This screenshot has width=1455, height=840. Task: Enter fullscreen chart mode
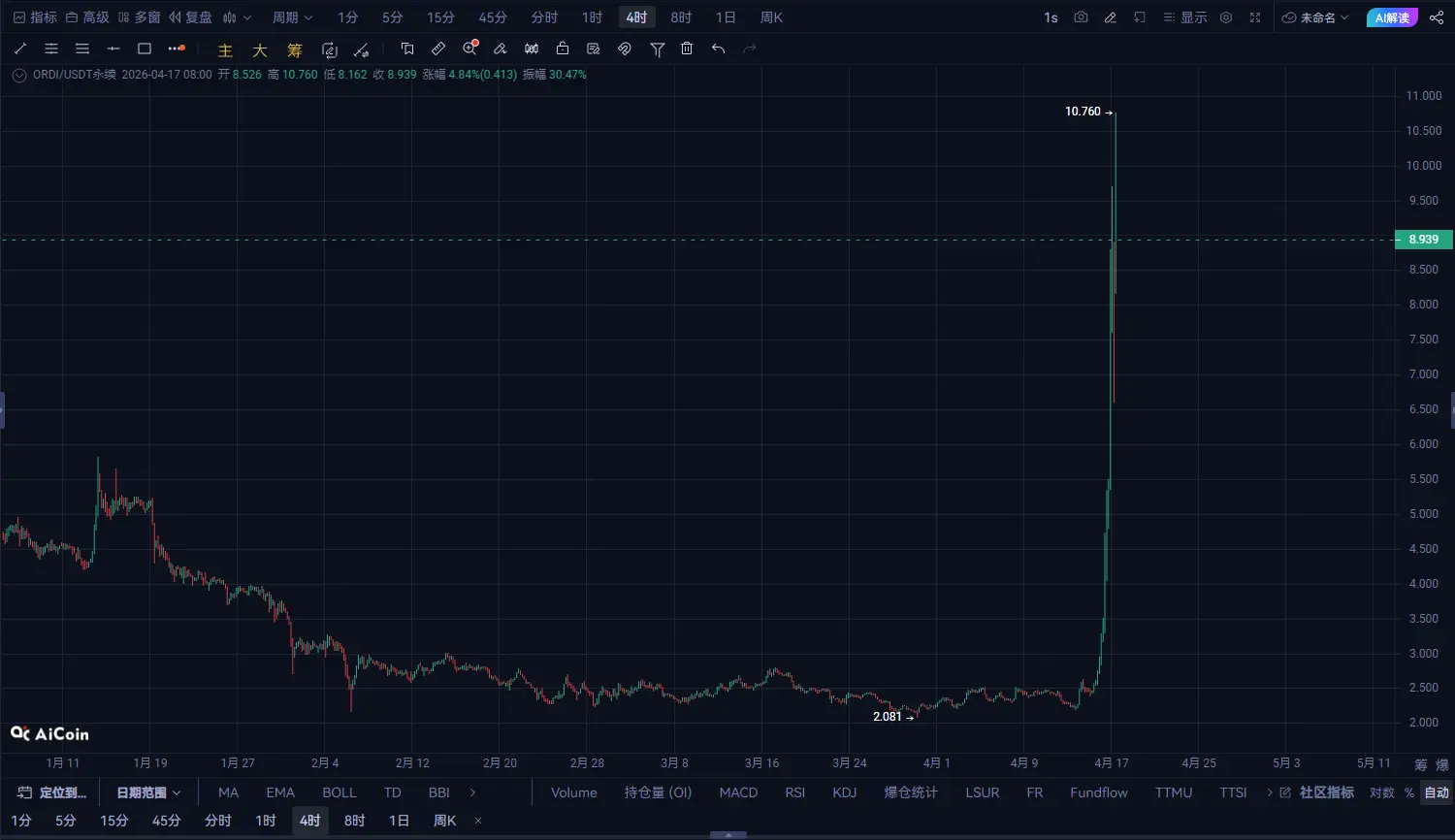pyautogui.click(x=1255, y=17)
